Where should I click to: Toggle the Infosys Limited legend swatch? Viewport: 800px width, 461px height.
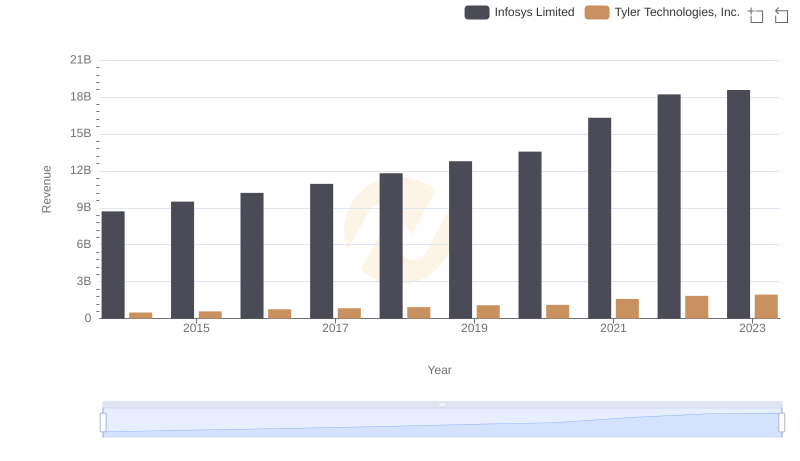click(x=477, y=12)
